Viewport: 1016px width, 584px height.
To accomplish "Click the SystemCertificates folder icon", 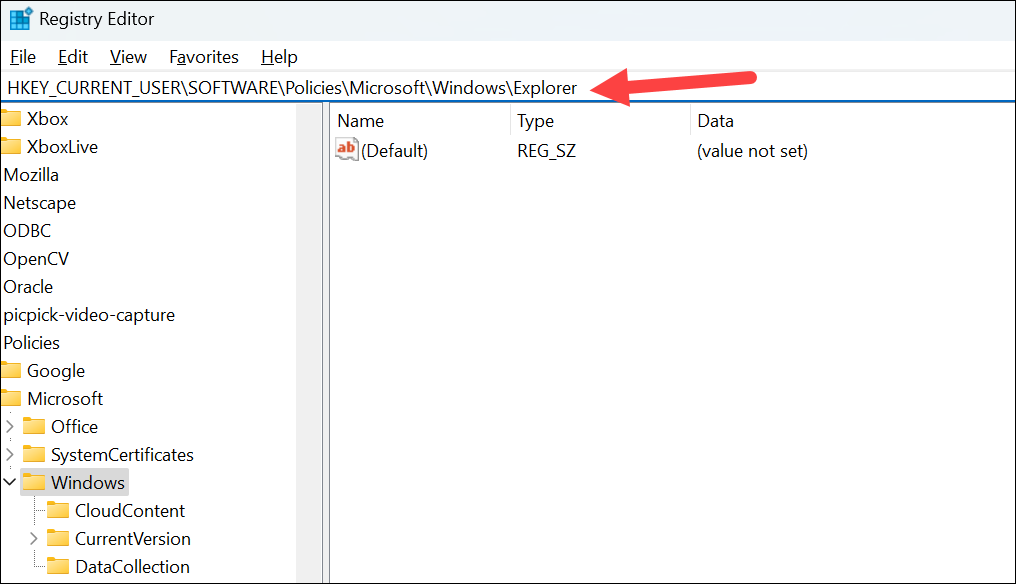I will pyautogui.click(x=34, y=454).
